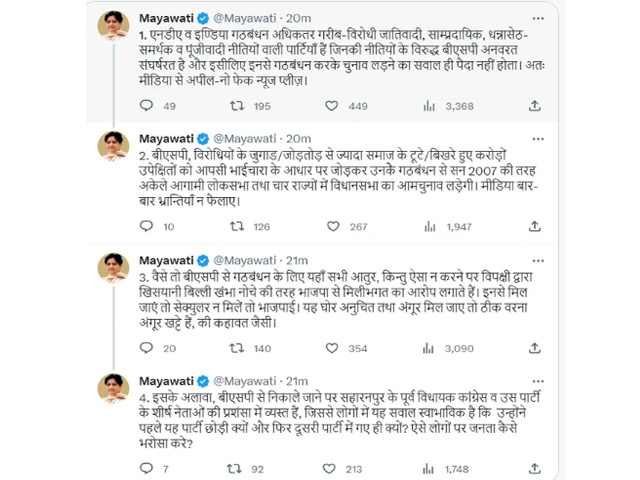Retweet the post with 140 retweets
640x480 pixels.
pos(236,347)
